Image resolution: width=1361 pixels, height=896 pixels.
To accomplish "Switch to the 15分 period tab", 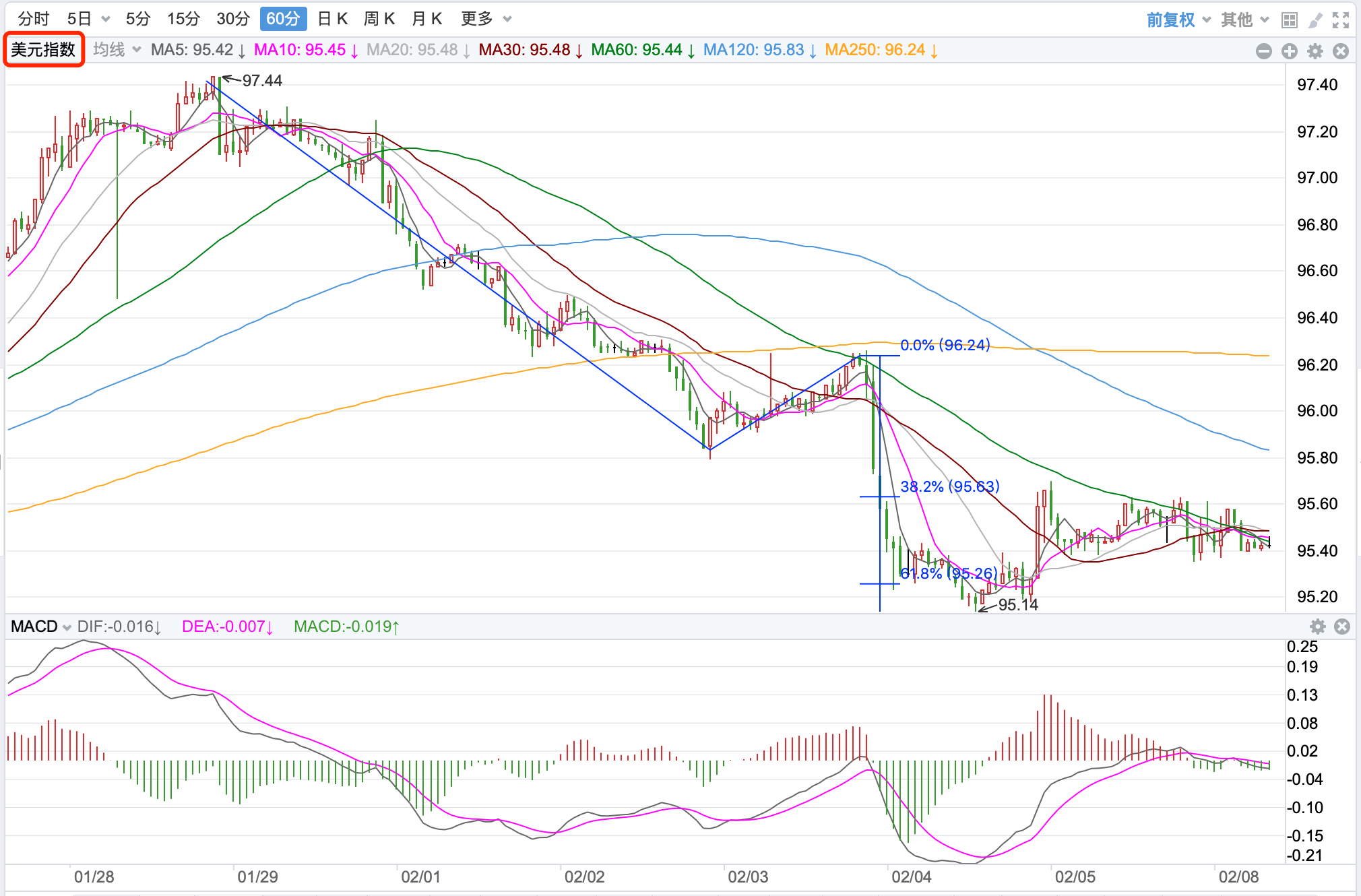I will 183,19.
